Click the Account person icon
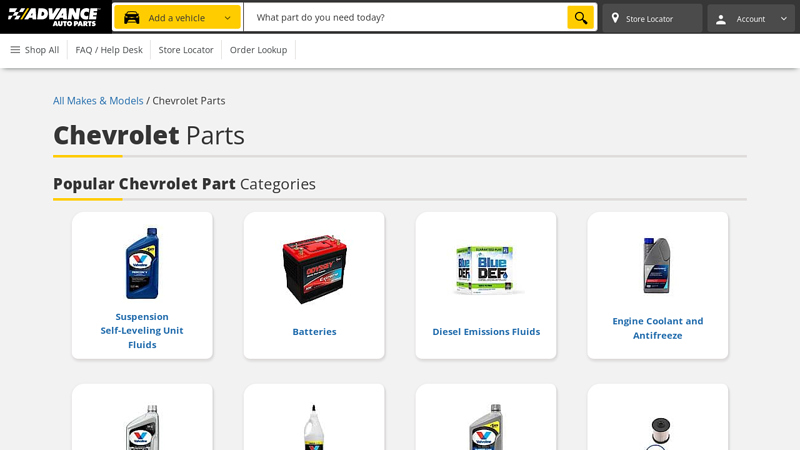The height and width of the screenshot is (450, 800). [x=721, y=19]
